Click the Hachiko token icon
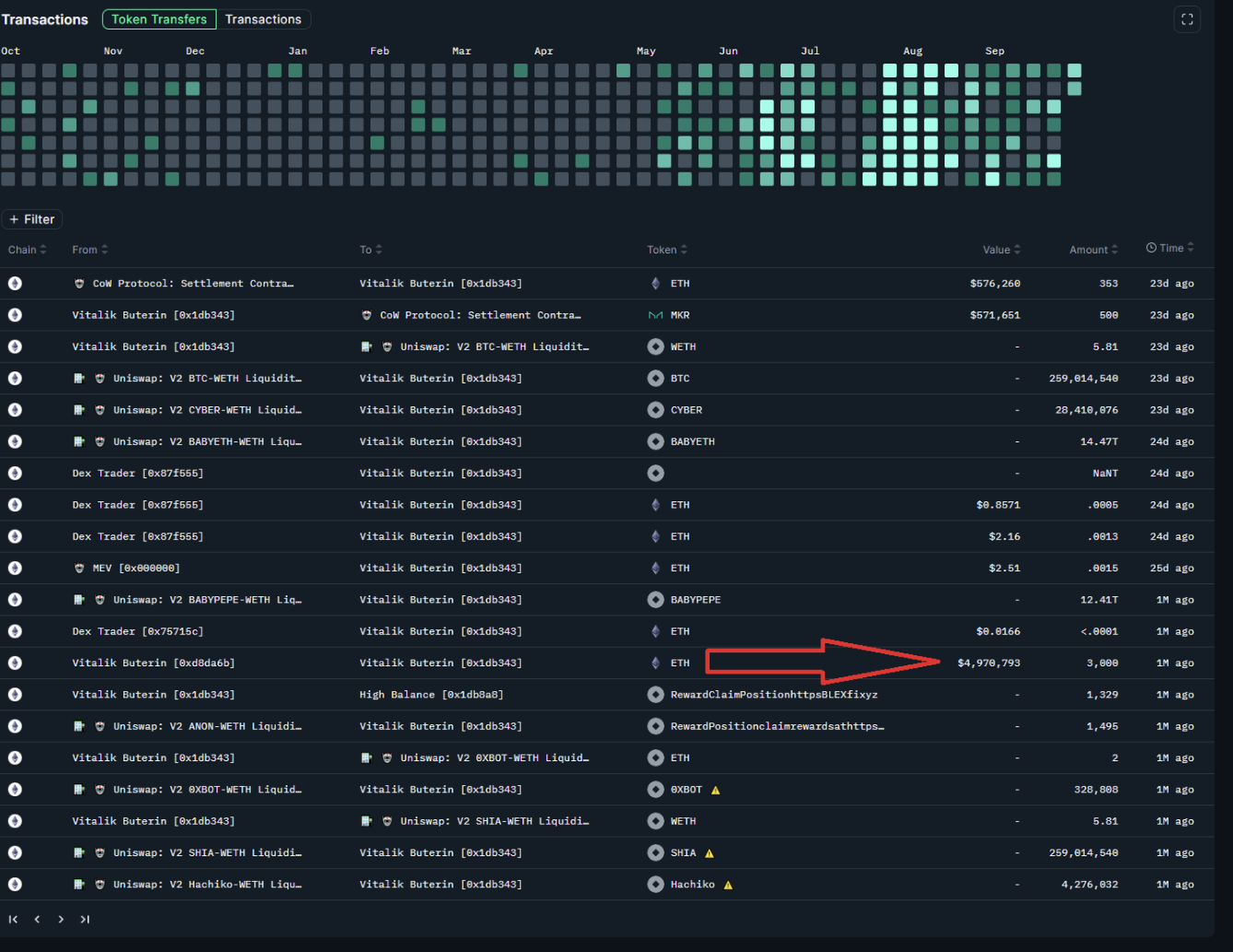This screenshot has width=1233, height=952. pyautogui.click(x=655, y=884)
